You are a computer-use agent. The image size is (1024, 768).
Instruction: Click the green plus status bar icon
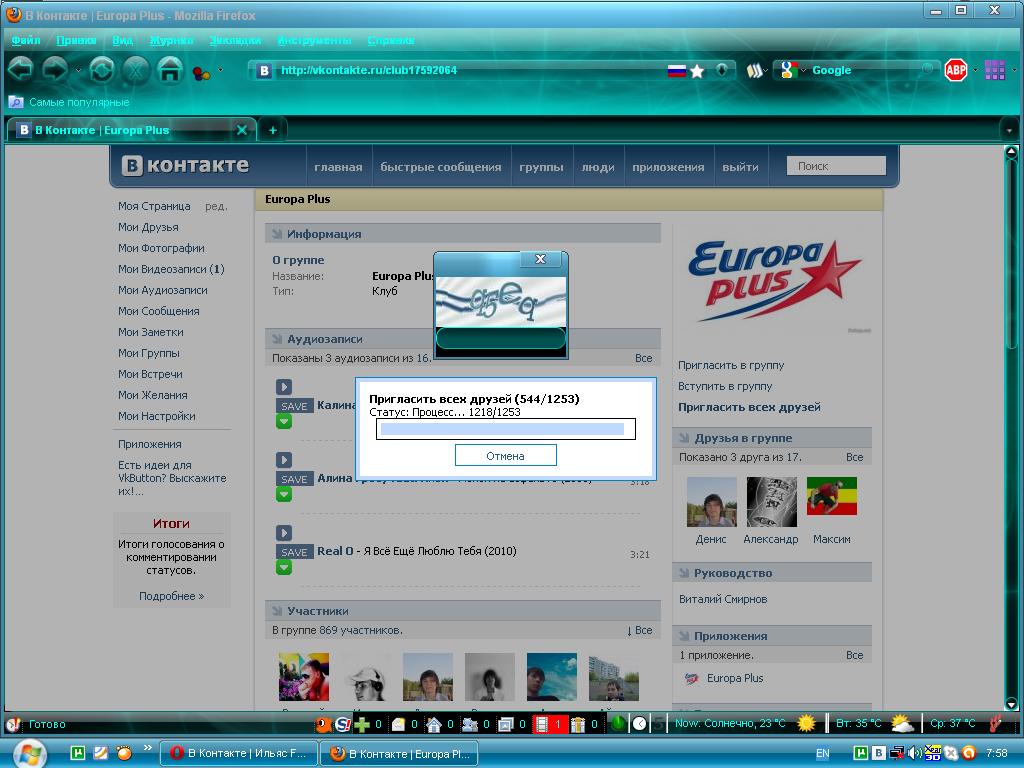pos(361,724)
